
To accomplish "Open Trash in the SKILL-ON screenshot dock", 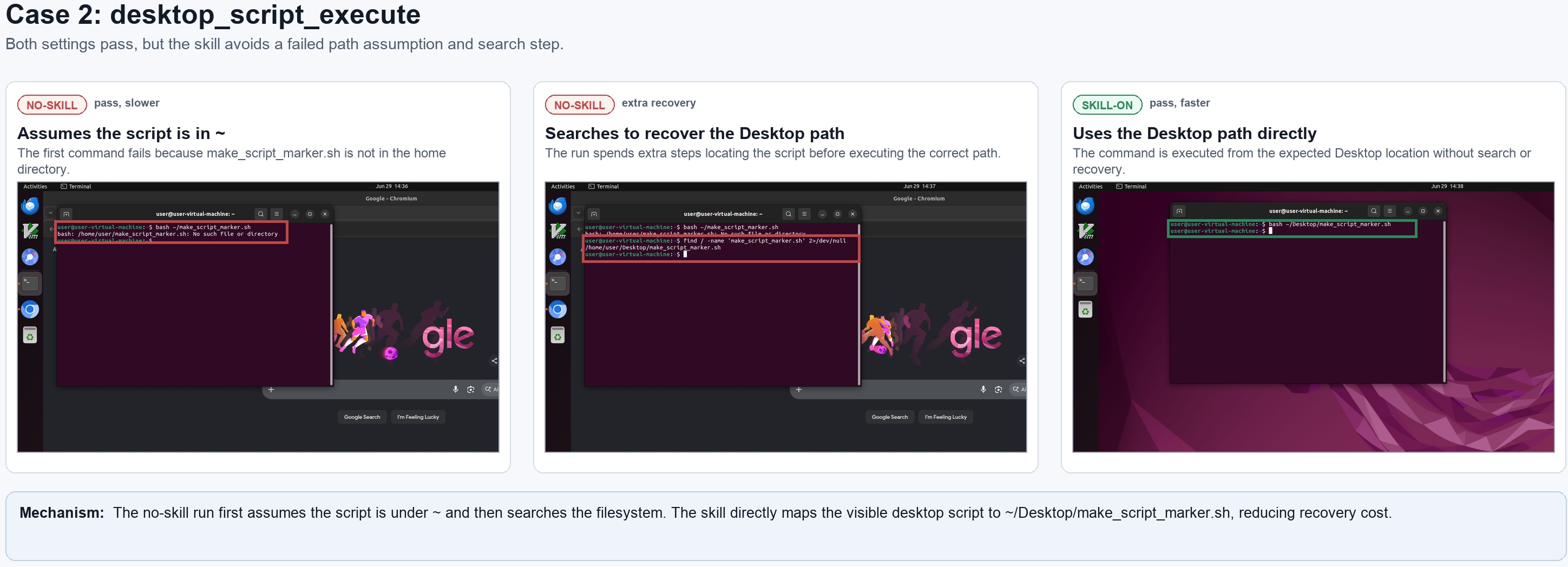I will click(x=1085, y=309).
